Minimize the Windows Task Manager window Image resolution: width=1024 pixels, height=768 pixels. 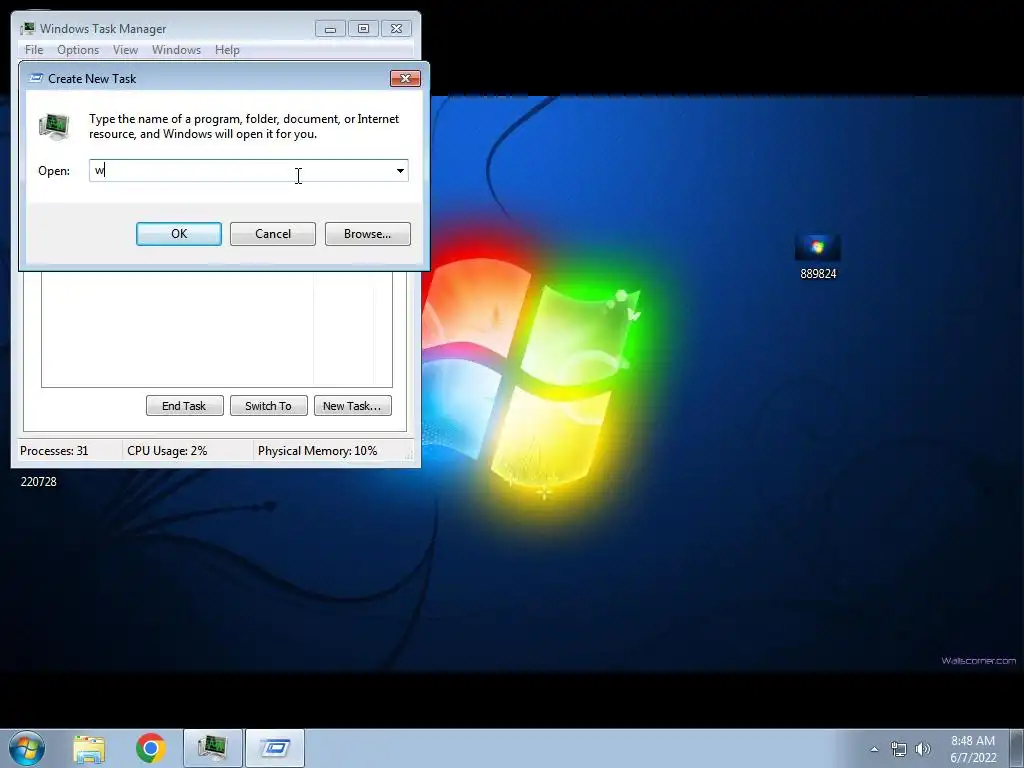330,29
